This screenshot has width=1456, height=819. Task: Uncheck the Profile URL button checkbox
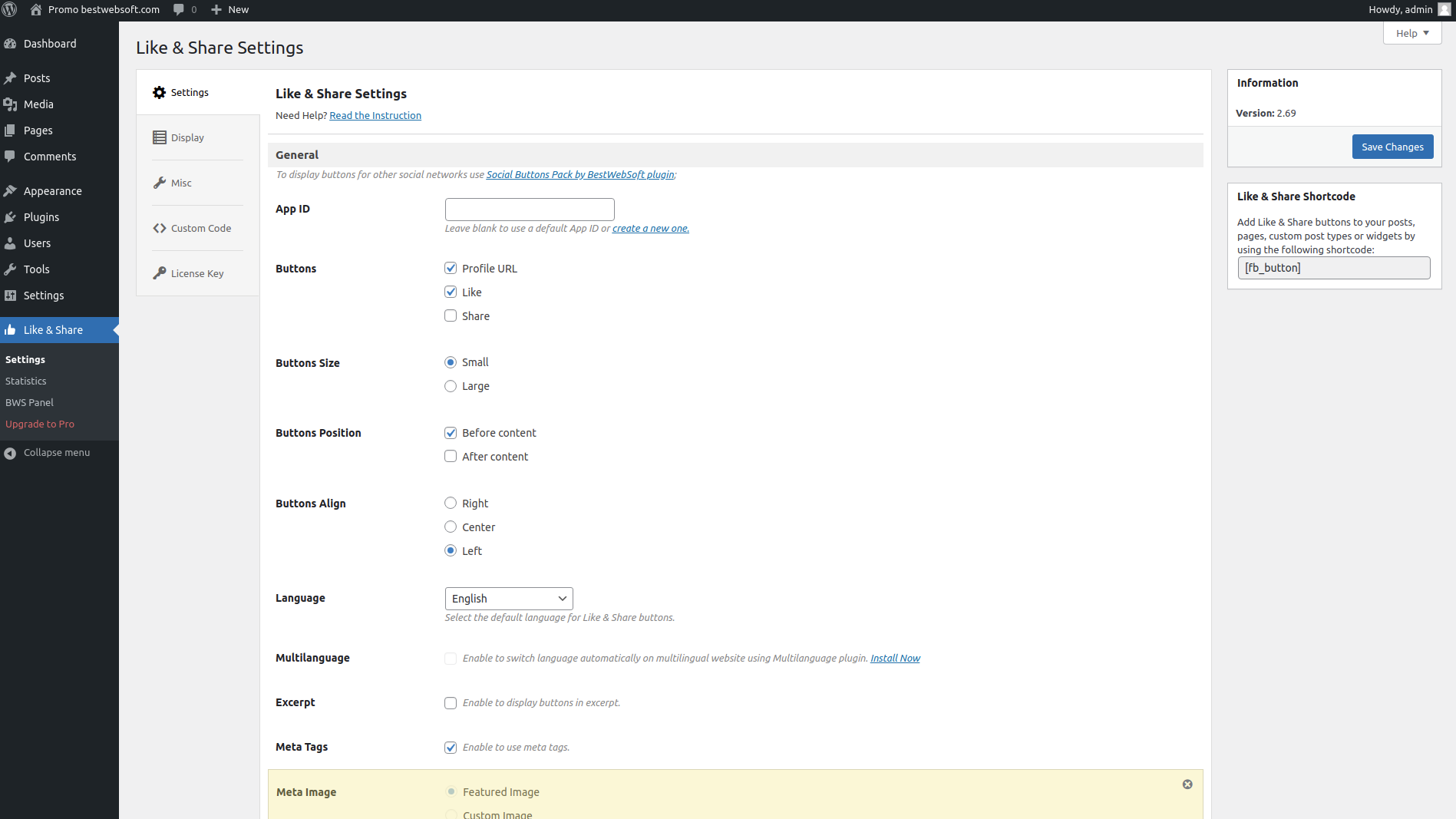point(451,269)
